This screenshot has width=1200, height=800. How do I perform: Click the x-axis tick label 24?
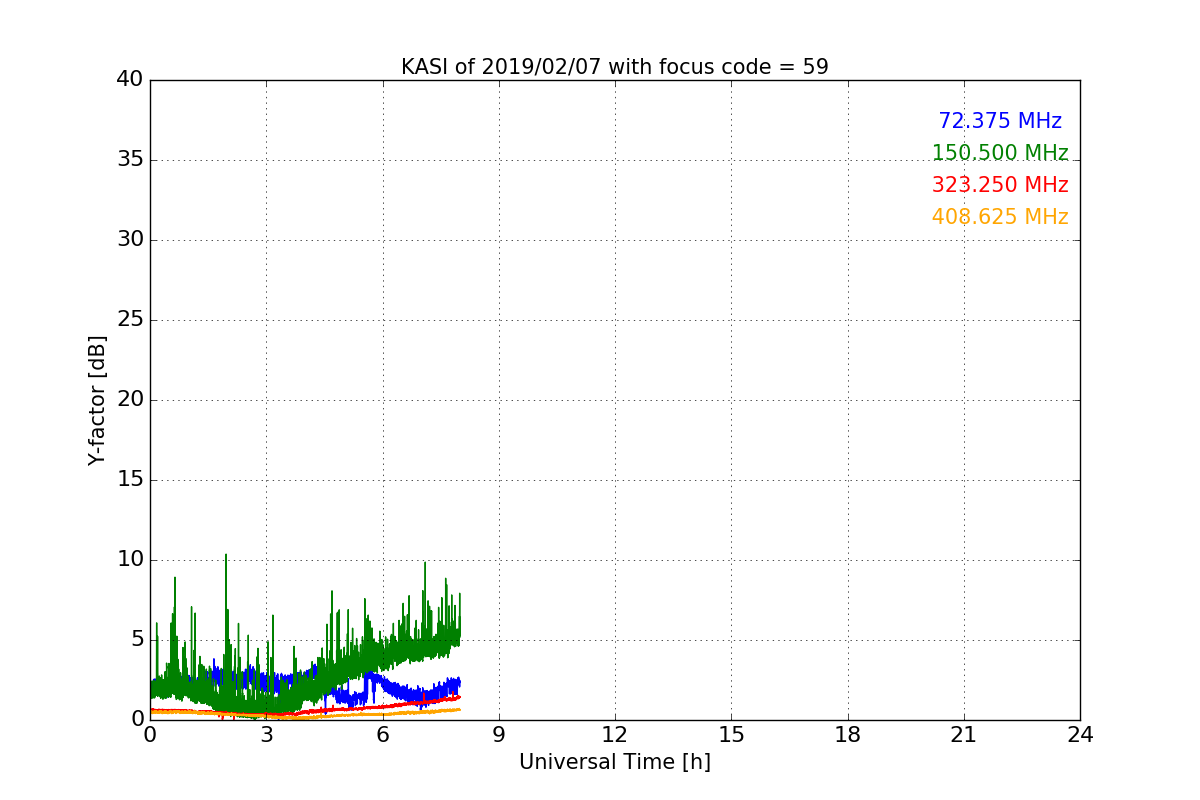click(1080, 735)
